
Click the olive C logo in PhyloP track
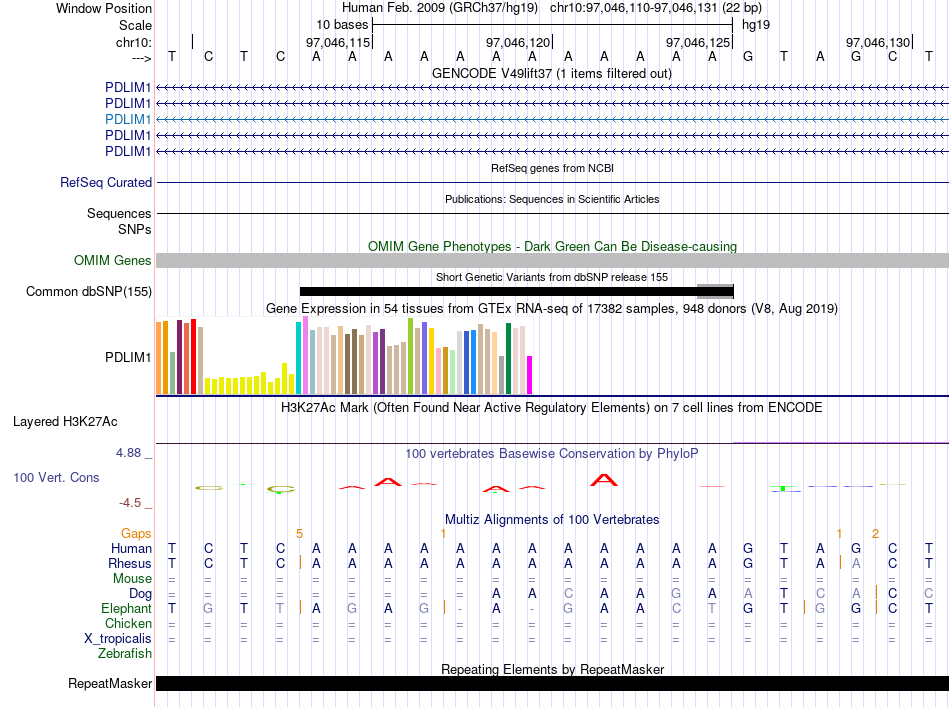pos(281,489)
